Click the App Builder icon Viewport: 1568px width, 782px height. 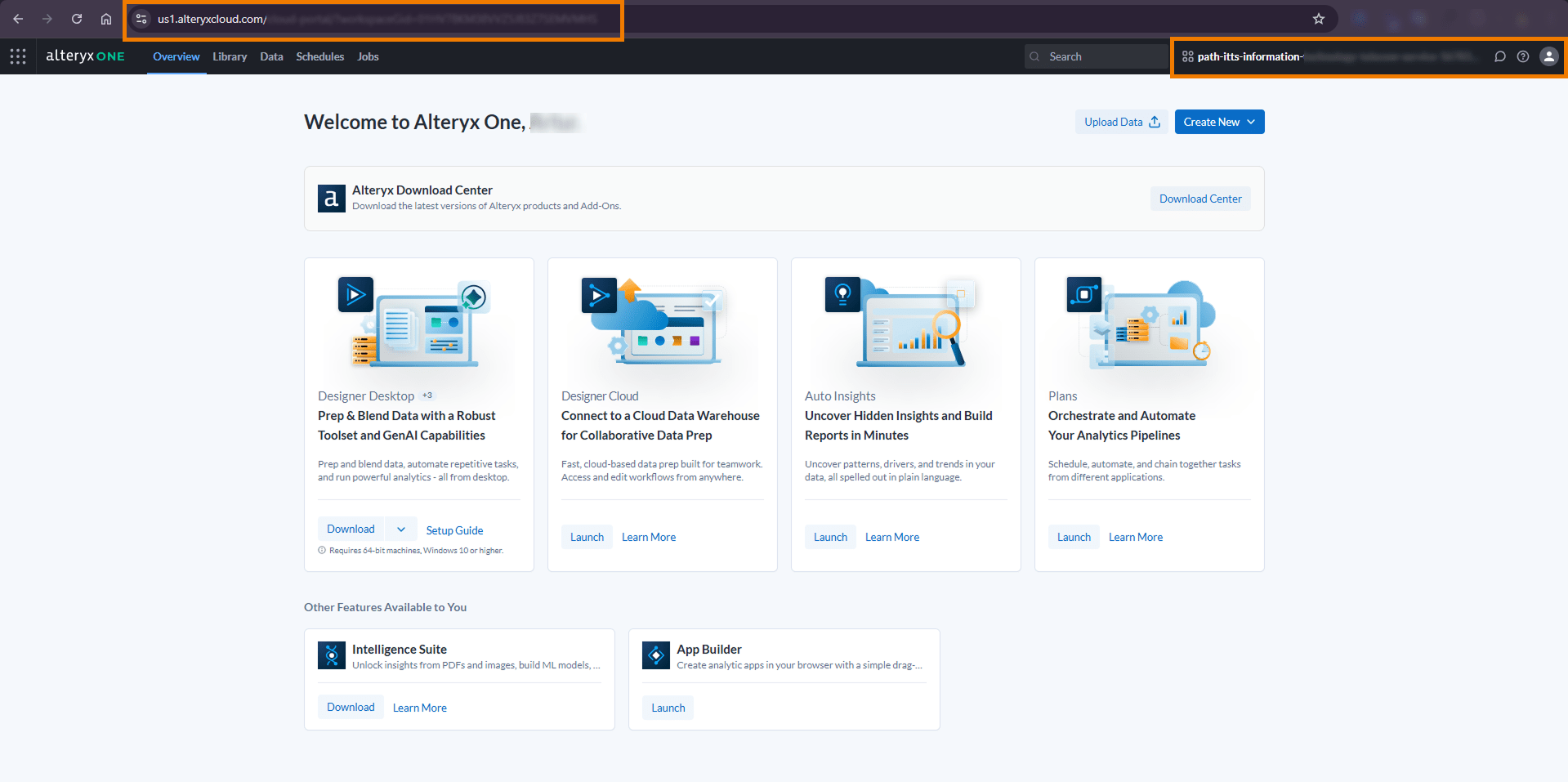pyautogui.click(x=655, y=655)
